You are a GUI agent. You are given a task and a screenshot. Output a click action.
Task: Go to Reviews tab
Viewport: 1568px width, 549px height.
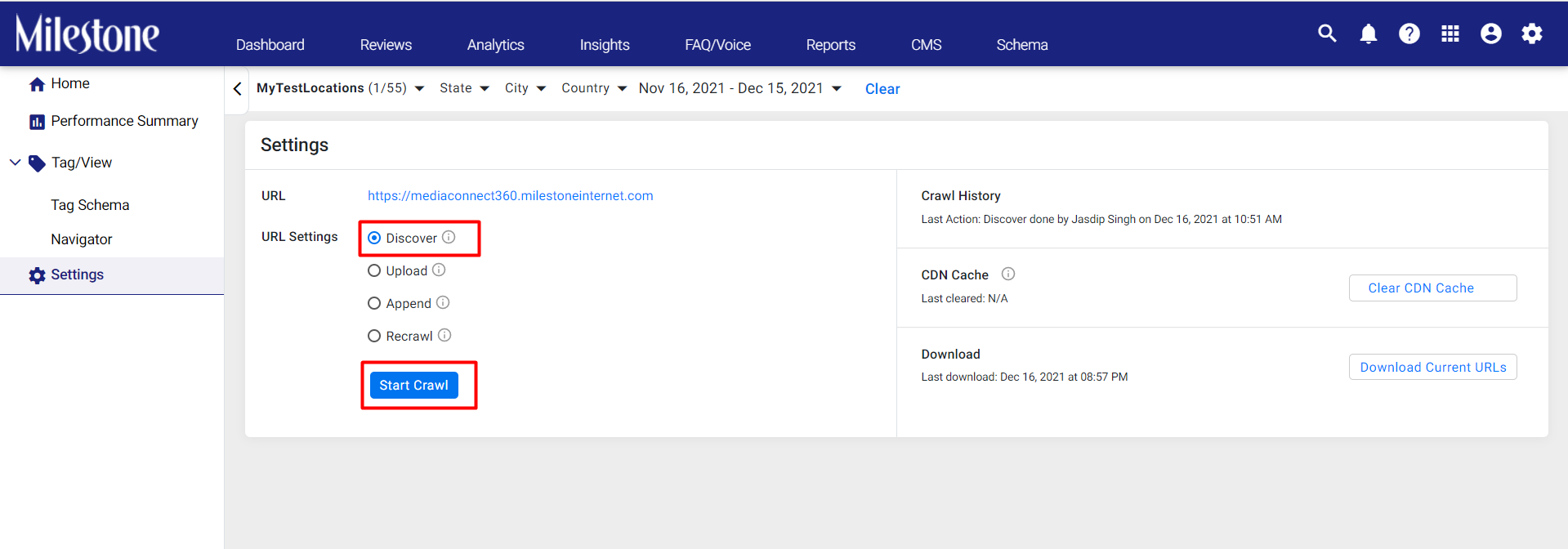pos(386,45)
